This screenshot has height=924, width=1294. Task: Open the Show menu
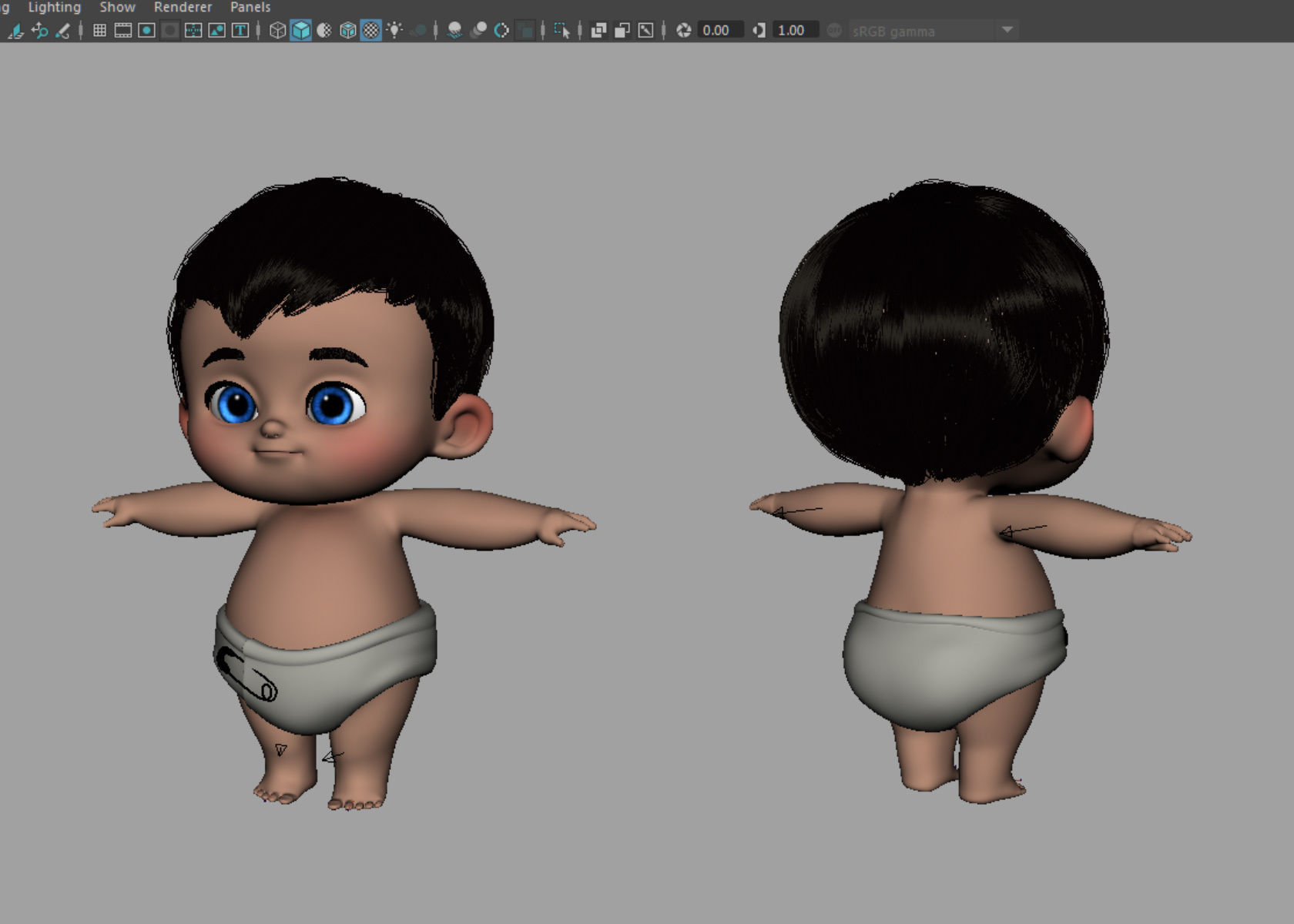pos(117,7)
